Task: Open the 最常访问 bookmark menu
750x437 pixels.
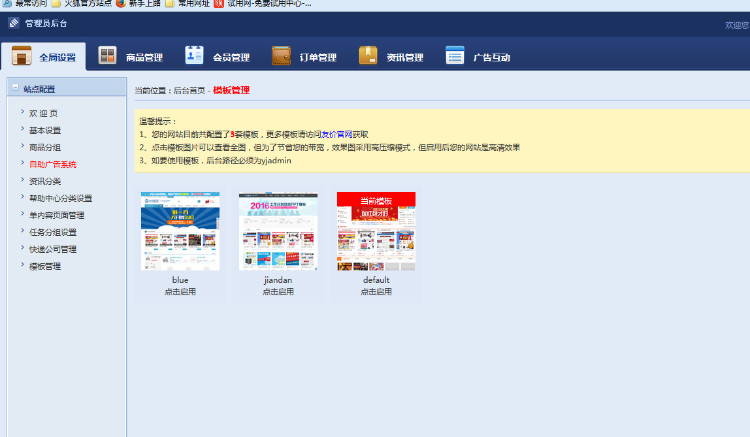Action: point(25,4)
